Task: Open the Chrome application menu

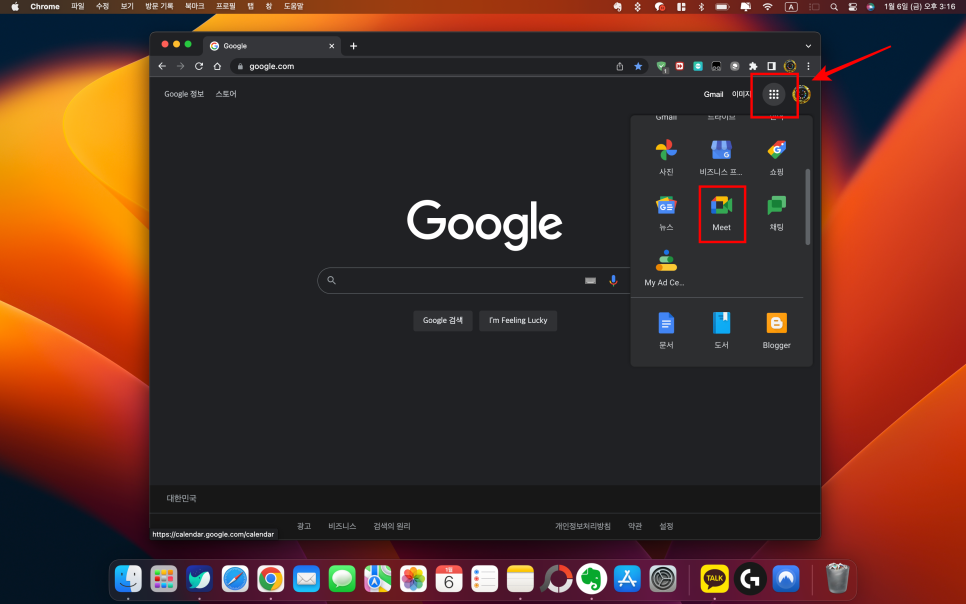Action: coord(45,6)
